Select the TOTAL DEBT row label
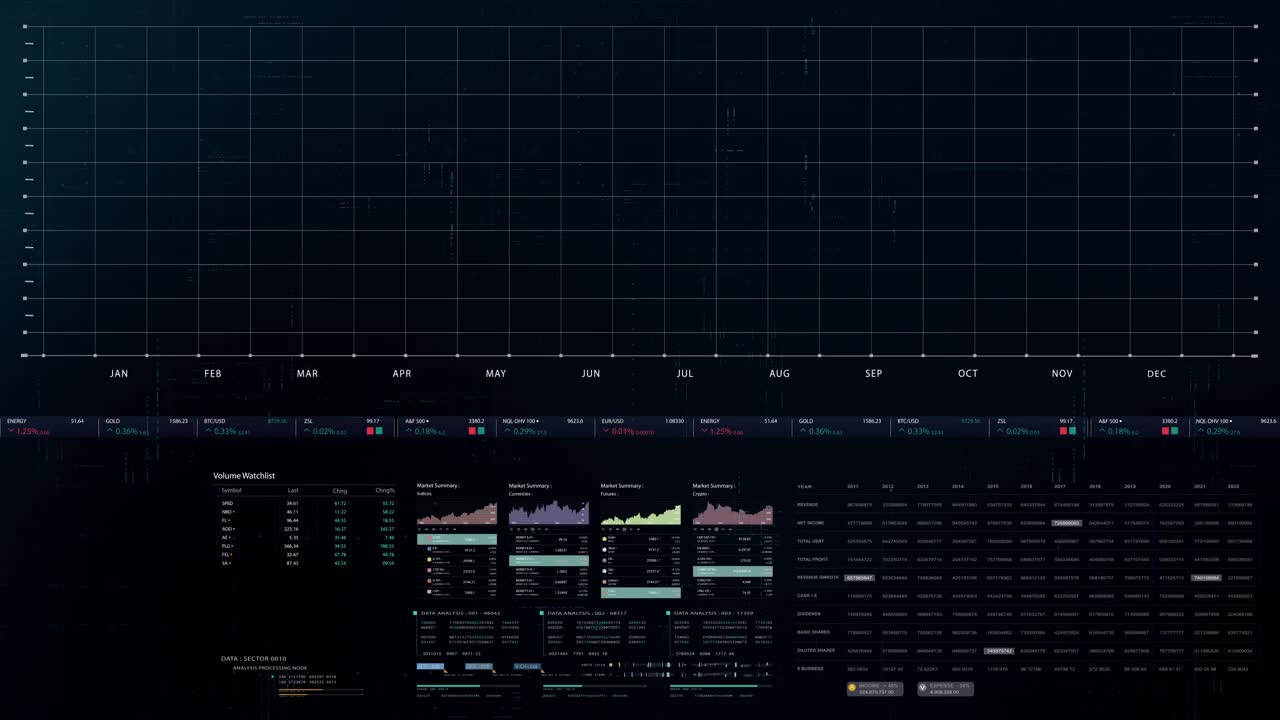 pos(810,541)
